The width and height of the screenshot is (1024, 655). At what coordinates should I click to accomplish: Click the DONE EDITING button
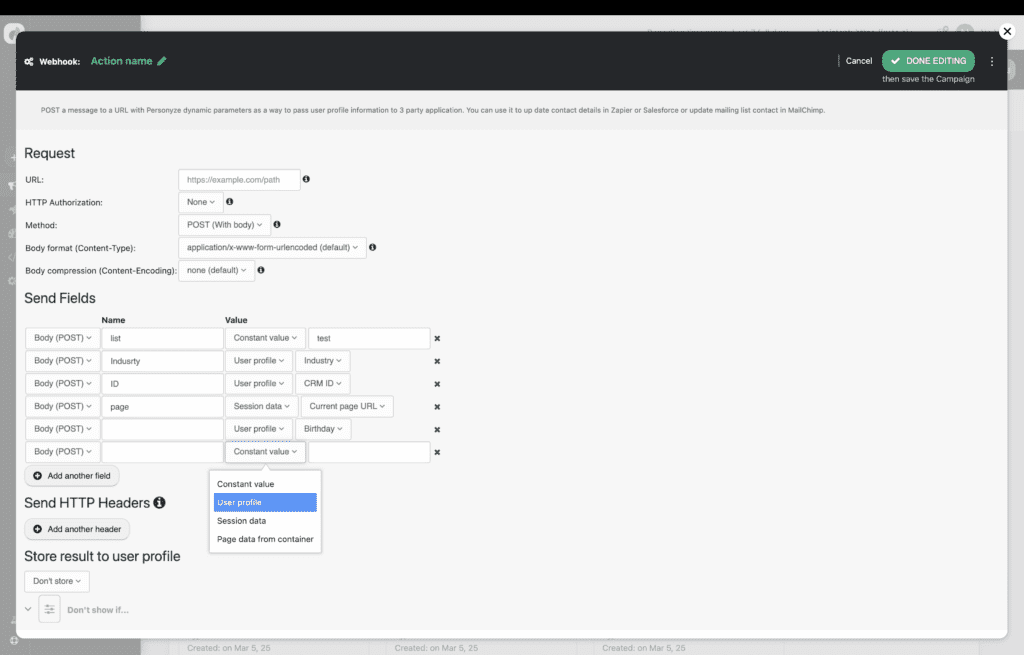click(928, 60)
